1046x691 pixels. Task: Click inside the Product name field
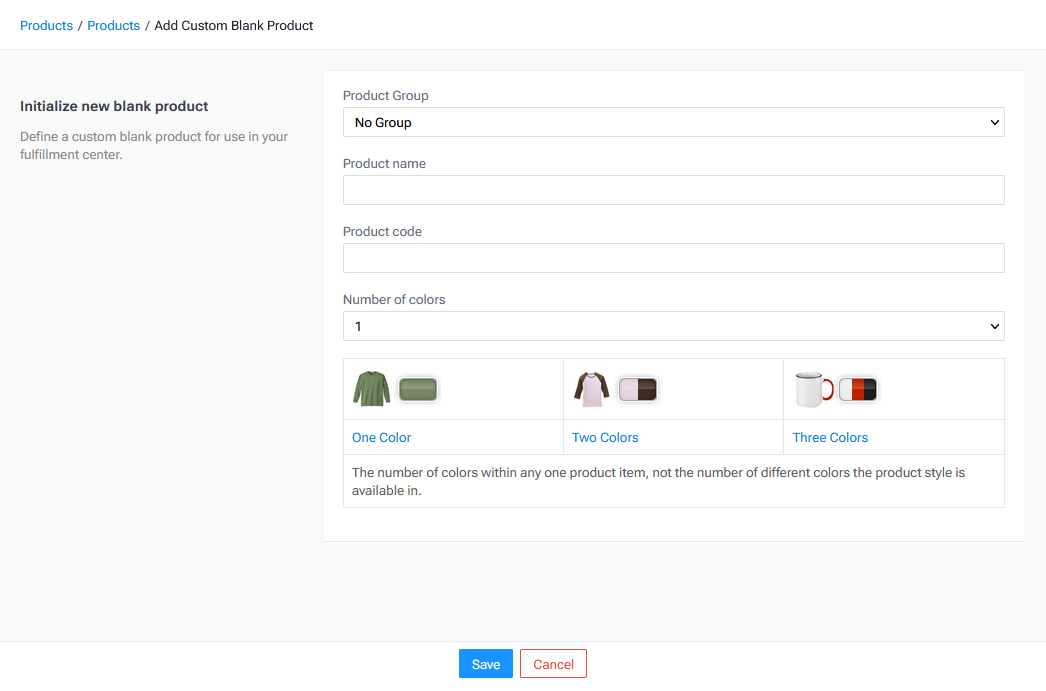(673, 189)
